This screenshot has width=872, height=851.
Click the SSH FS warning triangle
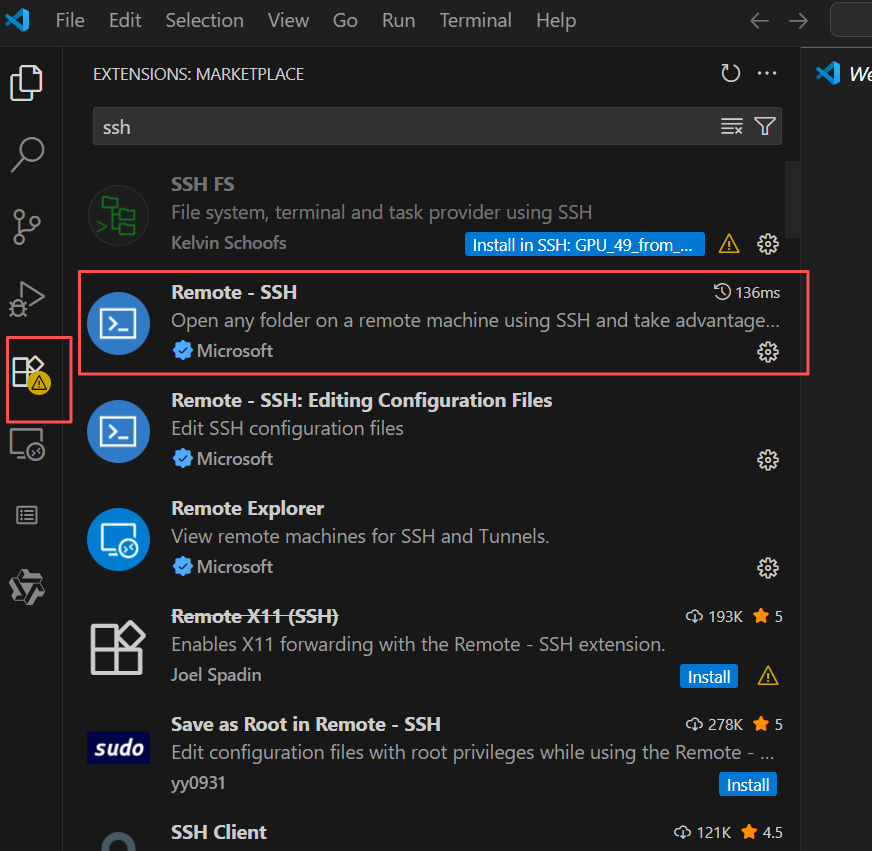[729, 244]
